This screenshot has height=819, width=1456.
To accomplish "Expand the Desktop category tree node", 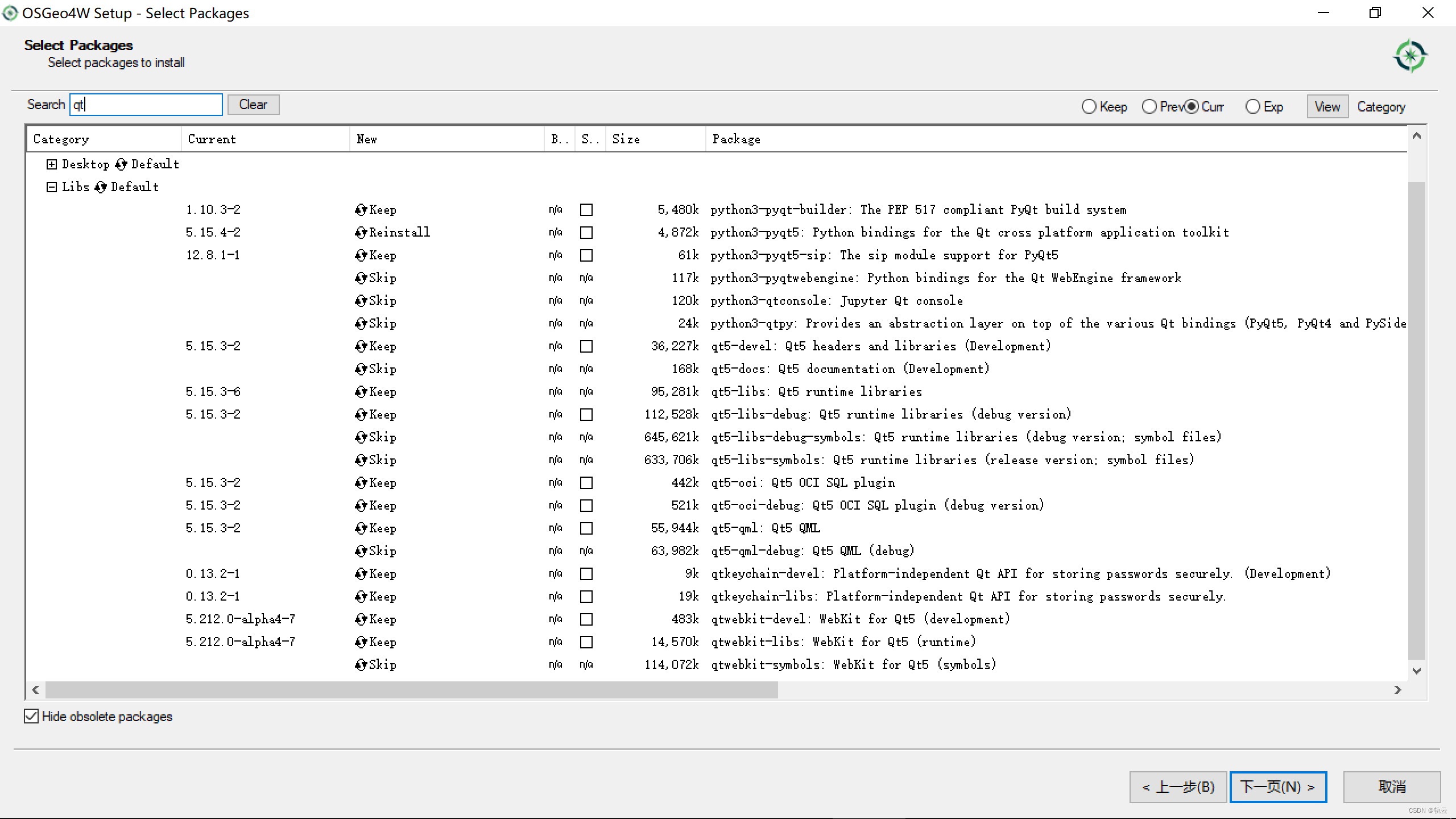I will pos(52,164).
